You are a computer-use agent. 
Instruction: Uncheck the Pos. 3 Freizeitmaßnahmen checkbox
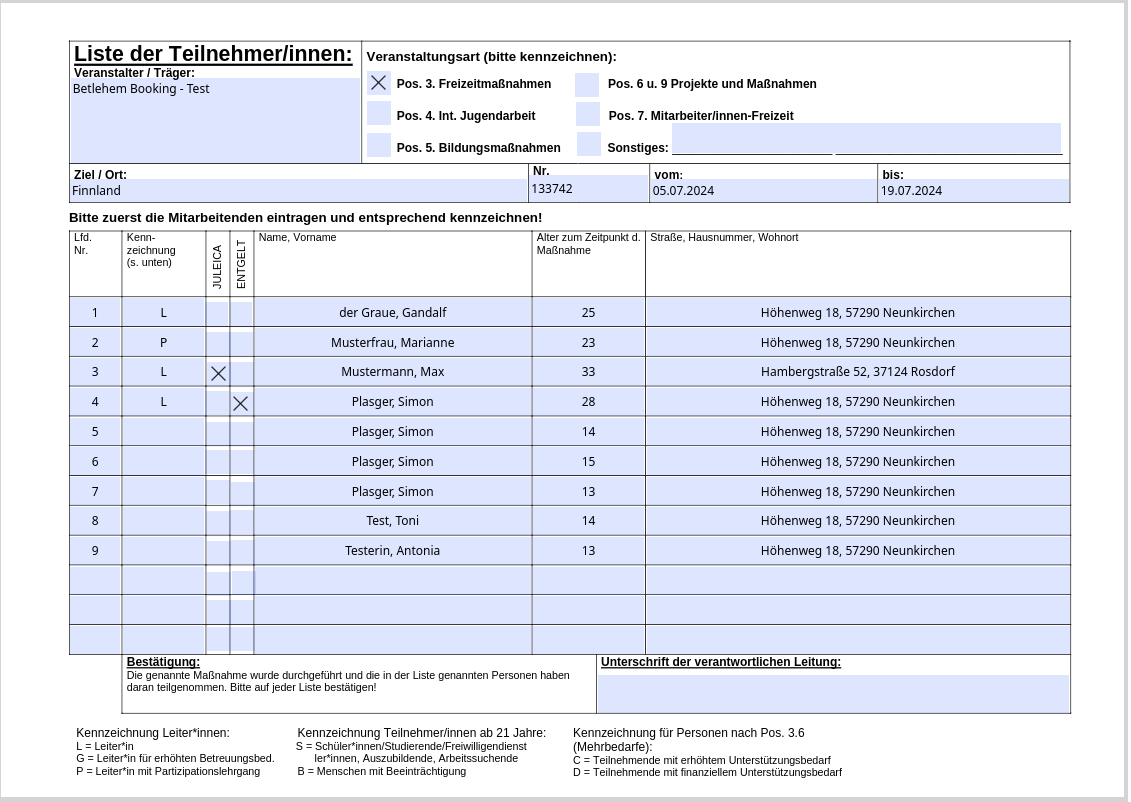378,83
